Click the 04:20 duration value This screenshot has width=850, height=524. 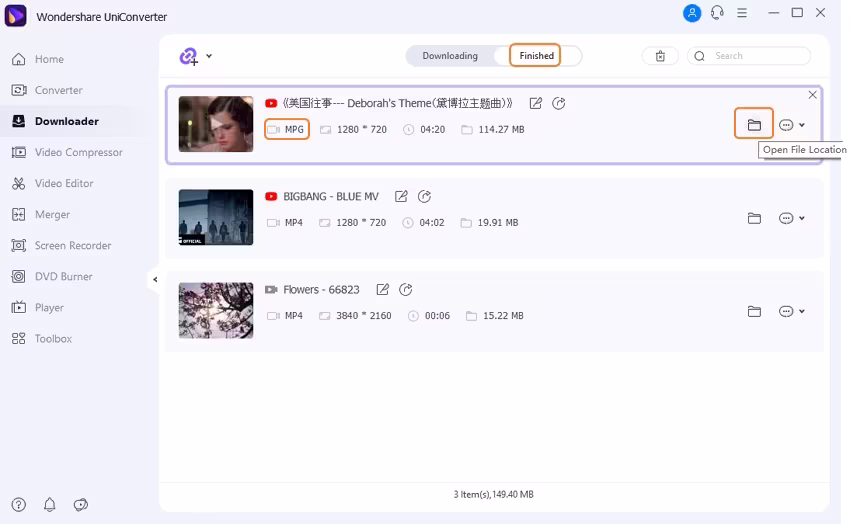coord(433,130)
